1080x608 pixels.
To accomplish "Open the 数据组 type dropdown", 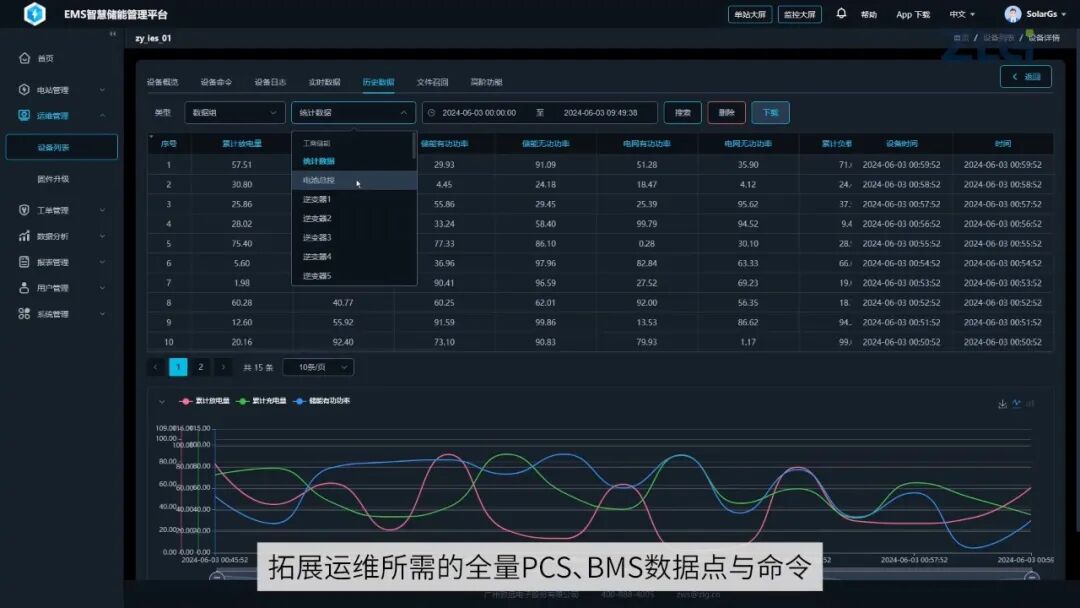I will [x=235, y=113].
